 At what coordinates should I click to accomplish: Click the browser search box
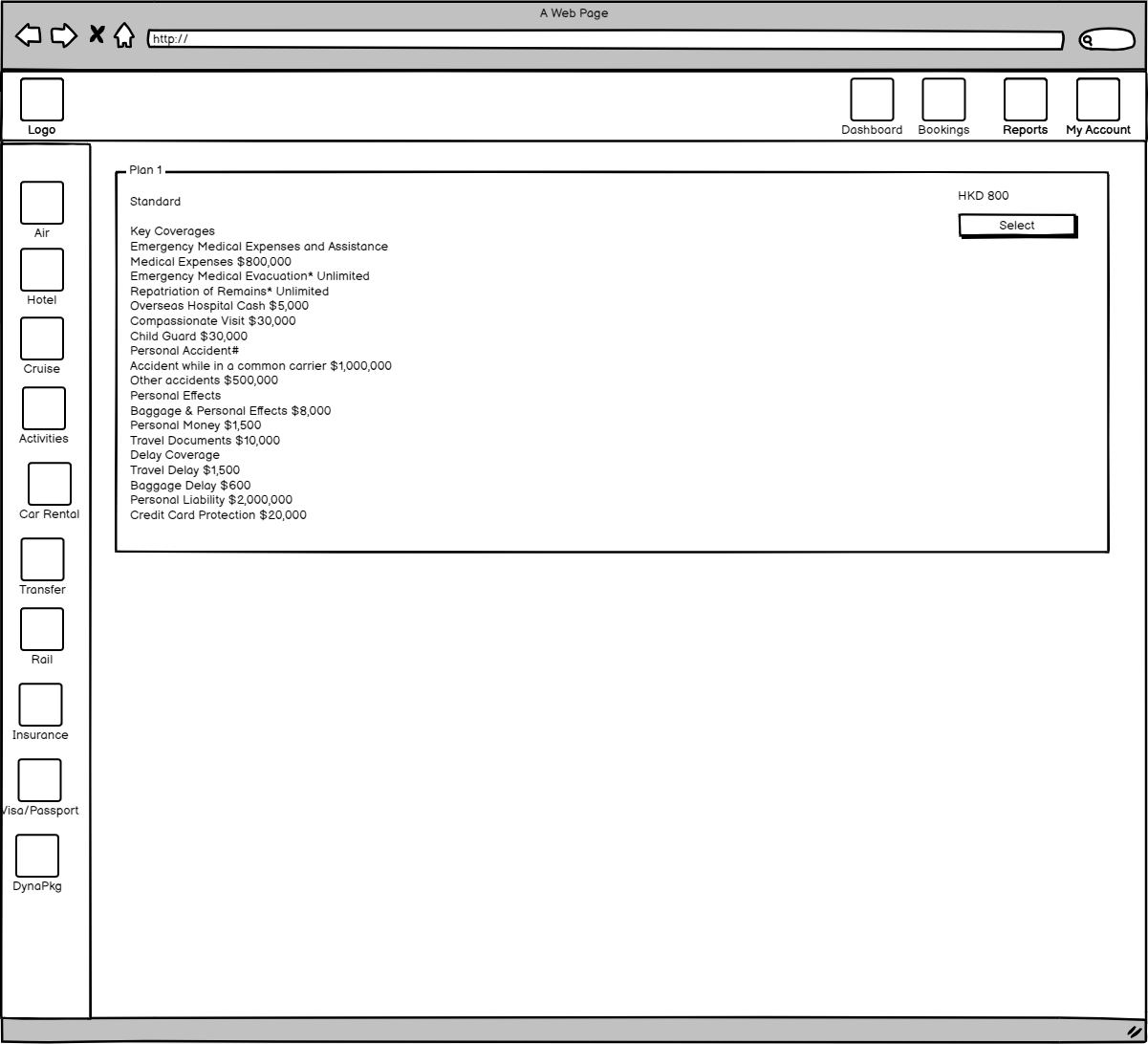(1106, 39)
